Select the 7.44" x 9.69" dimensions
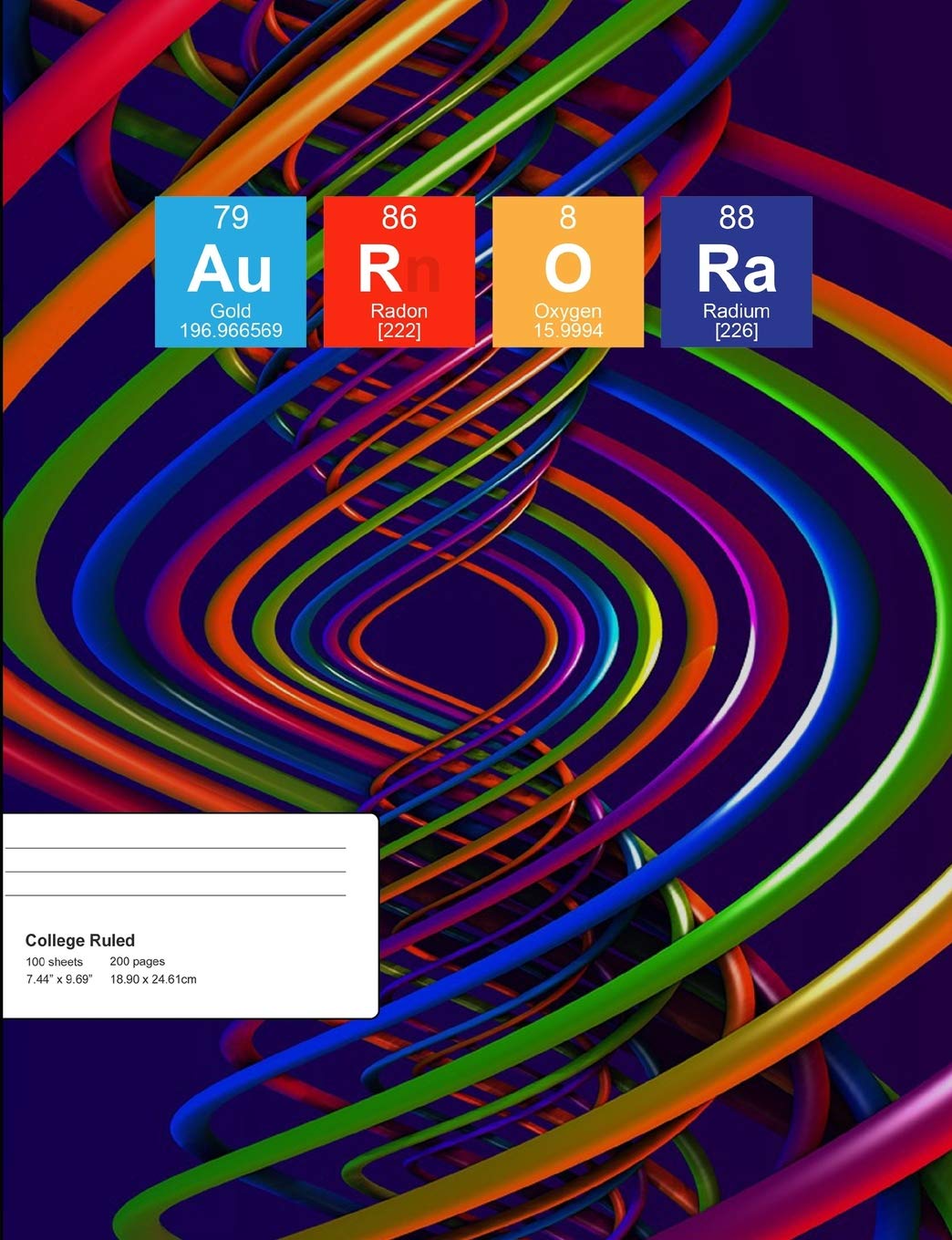Image resolution: width=952 pixels, height=1240 pixels. point(59,979)
